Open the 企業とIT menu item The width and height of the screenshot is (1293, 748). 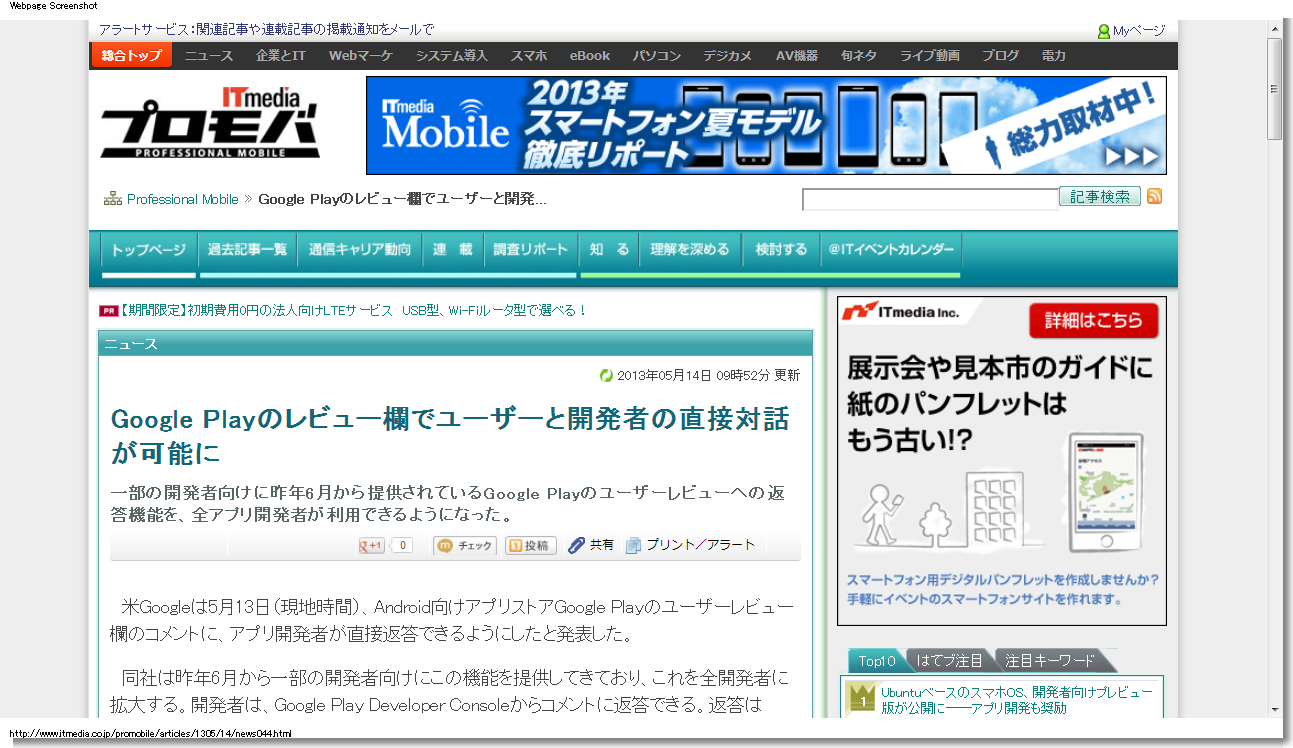[281, 56]
